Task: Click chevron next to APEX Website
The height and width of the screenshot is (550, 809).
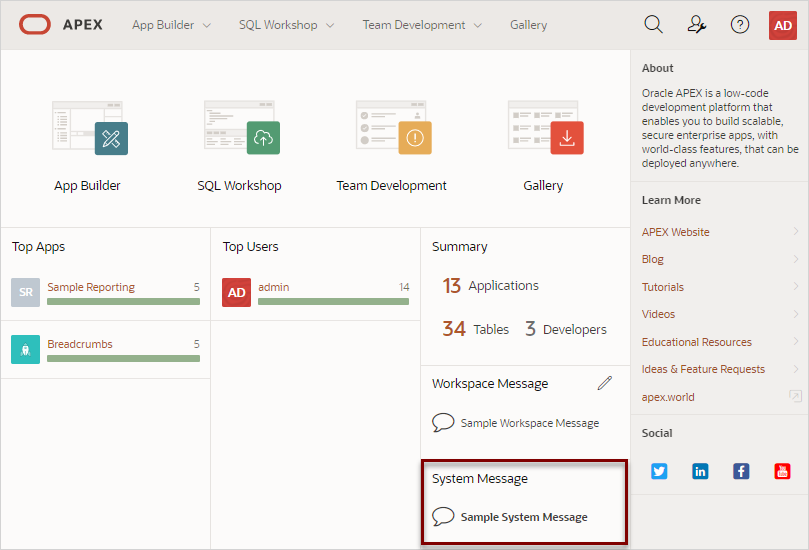Action: (x=796, y=231)
